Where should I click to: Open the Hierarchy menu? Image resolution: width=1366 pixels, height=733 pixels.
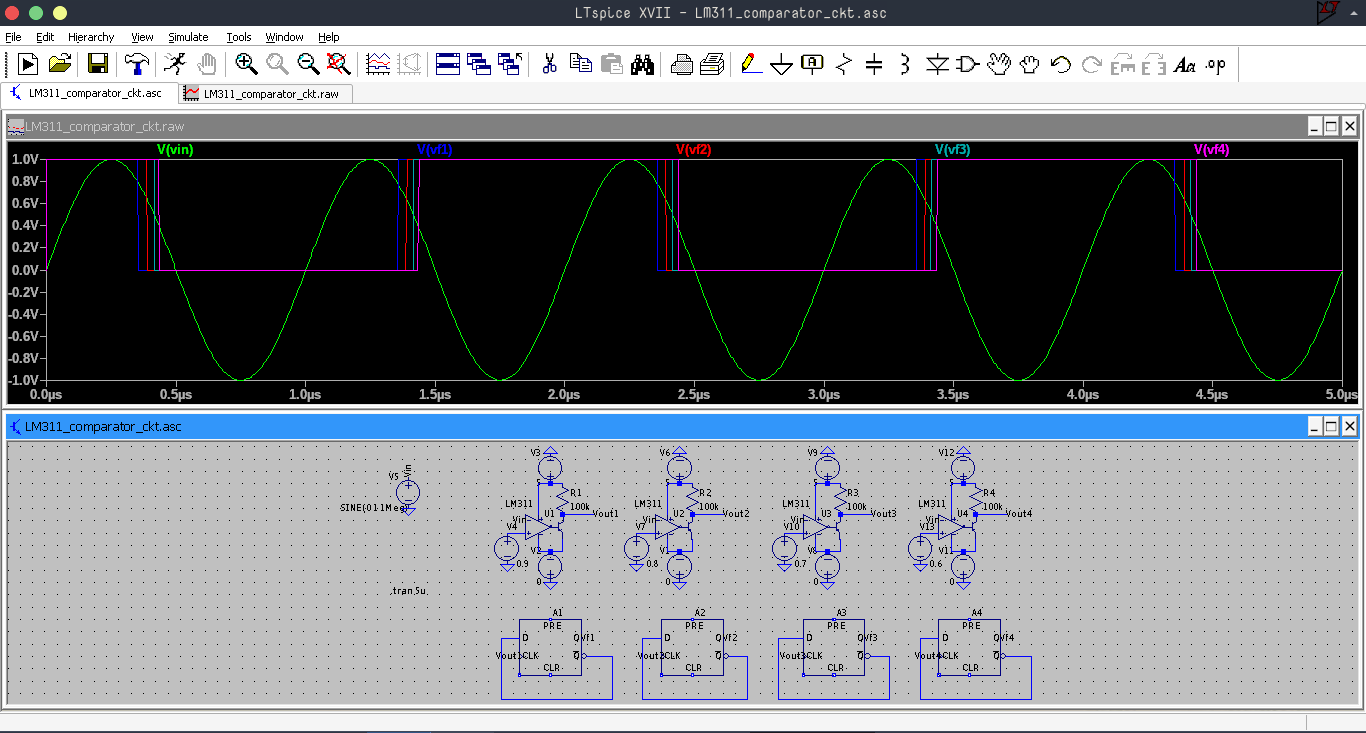coord(91,37)
